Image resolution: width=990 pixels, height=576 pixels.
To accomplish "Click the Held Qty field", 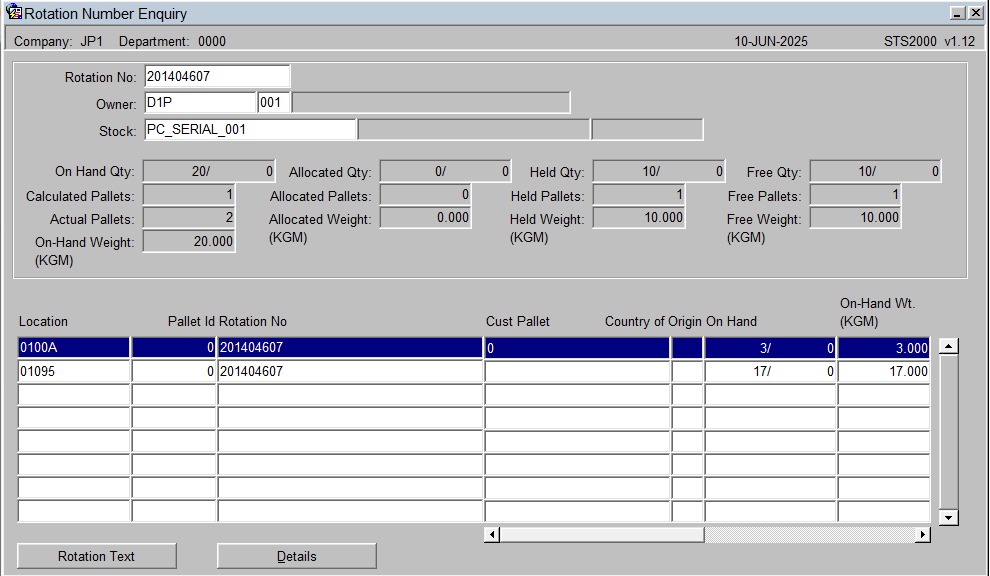I will coord(659,171).
